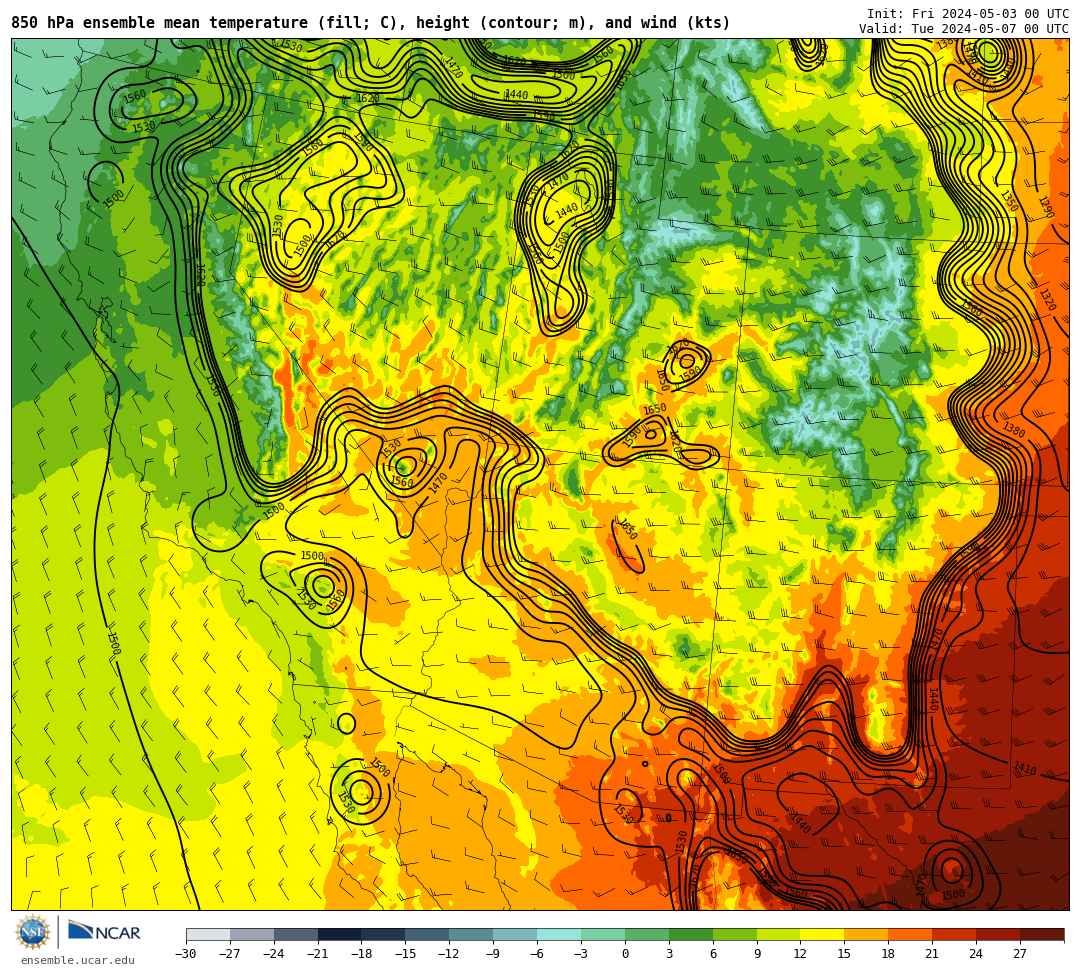Viewport: 1080px width, 973px height.
Task: Click the 1320 height contour label
Action: (1048, 299)
